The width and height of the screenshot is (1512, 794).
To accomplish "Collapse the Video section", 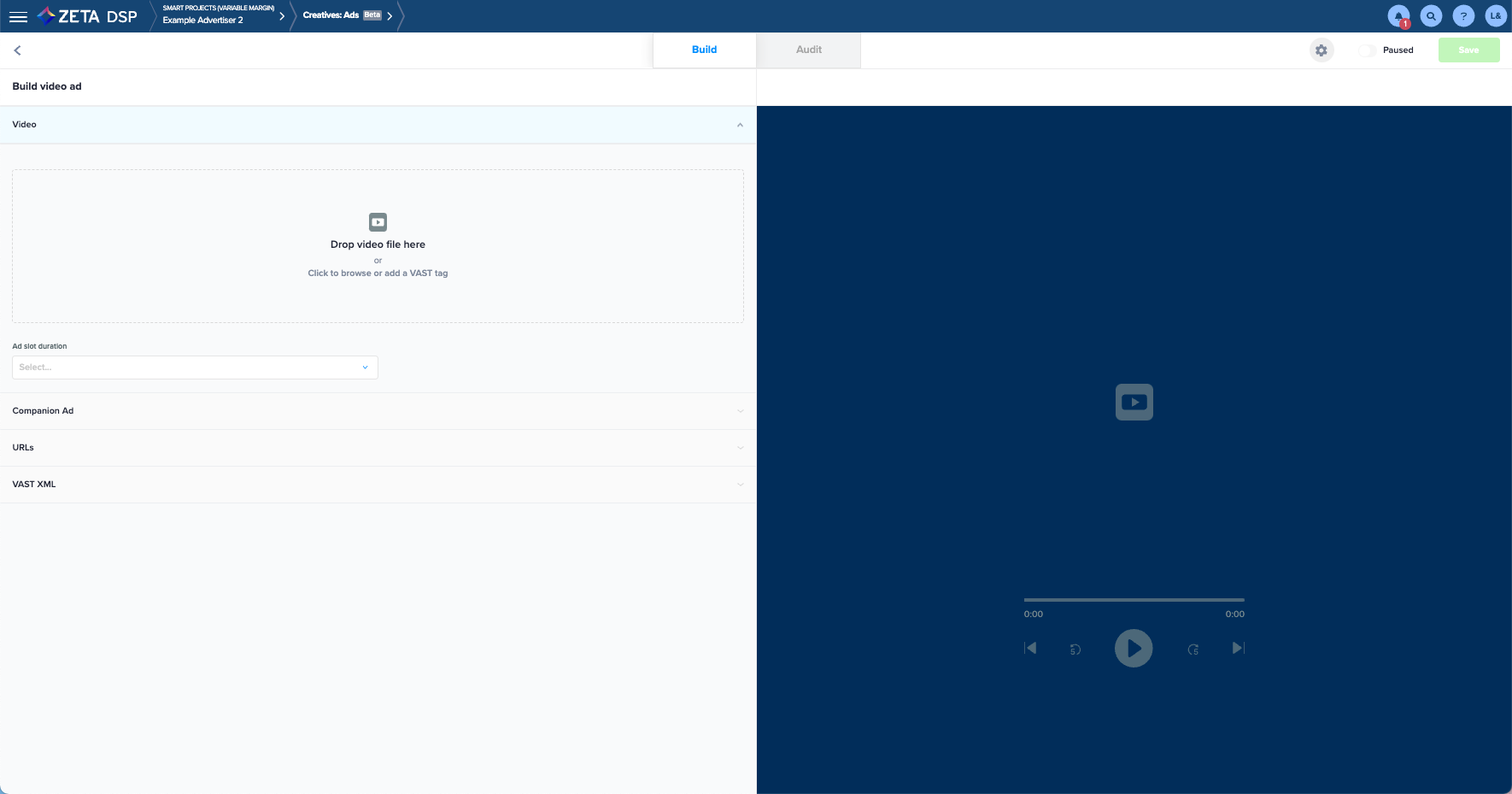I will 739,125.
